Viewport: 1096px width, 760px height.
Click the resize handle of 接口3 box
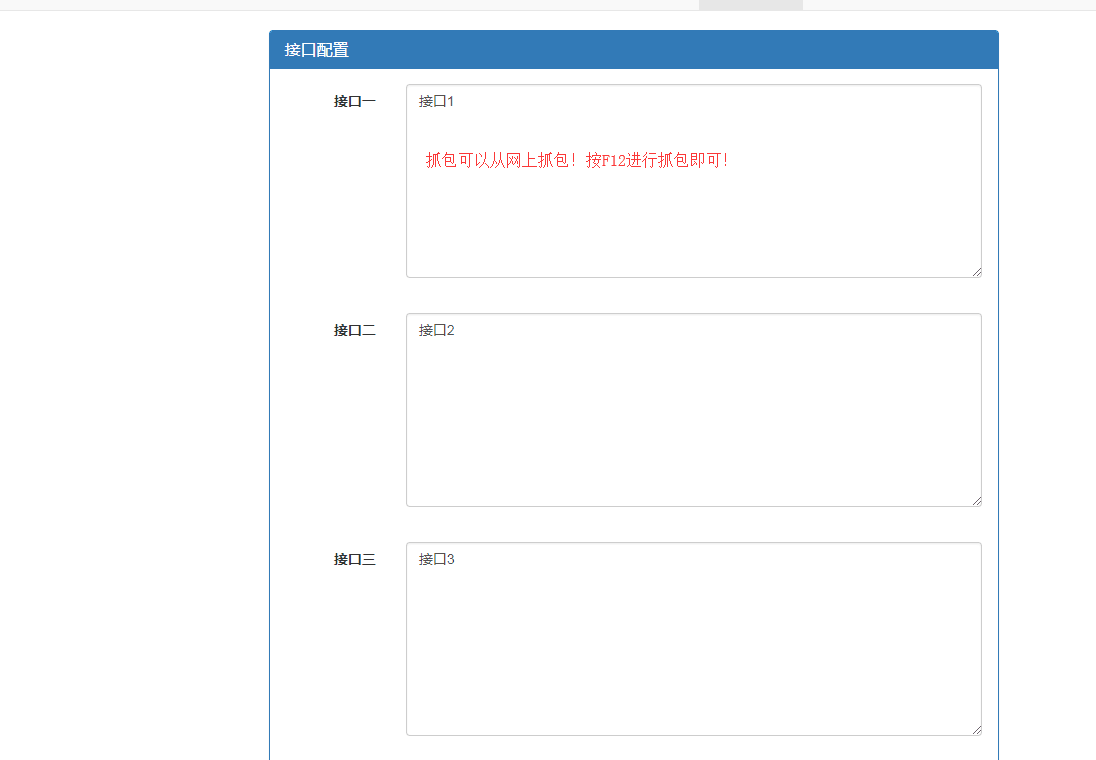tap(977, 731)
